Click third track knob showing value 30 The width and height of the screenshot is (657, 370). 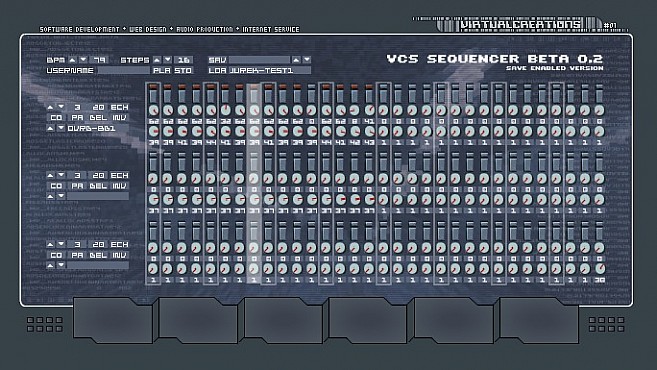click(x=599, y=269)
